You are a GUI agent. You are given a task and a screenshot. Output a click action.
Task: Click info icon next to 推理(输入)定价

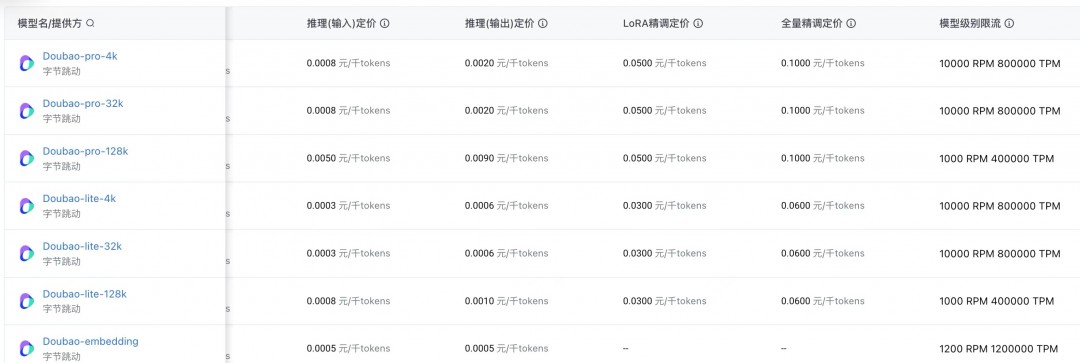click(385, 23)
